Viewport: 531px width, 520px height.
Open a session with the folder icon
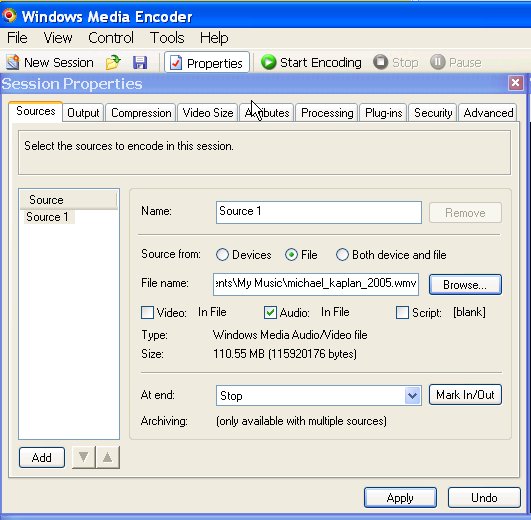tap(113, 62)
